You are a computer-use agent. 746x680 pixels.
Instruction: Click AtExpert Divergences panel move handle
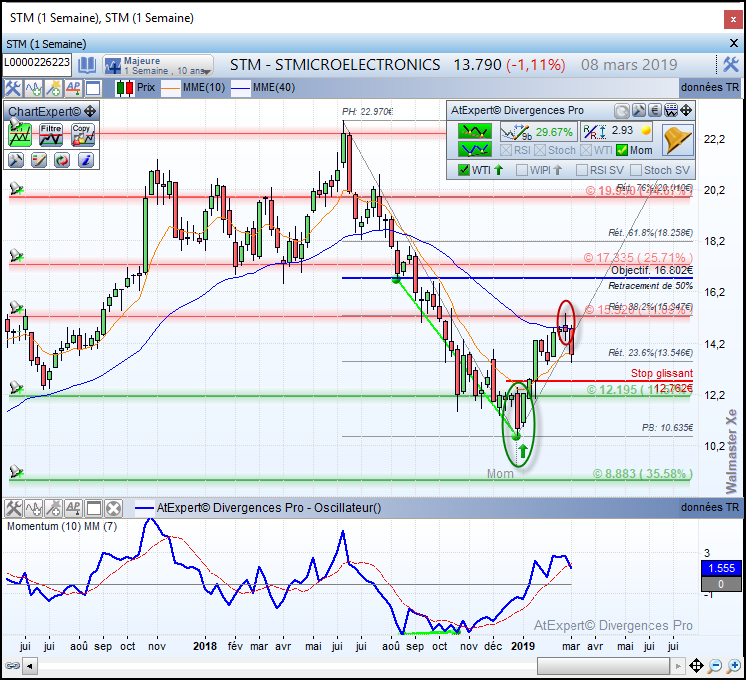click(686, 110)
